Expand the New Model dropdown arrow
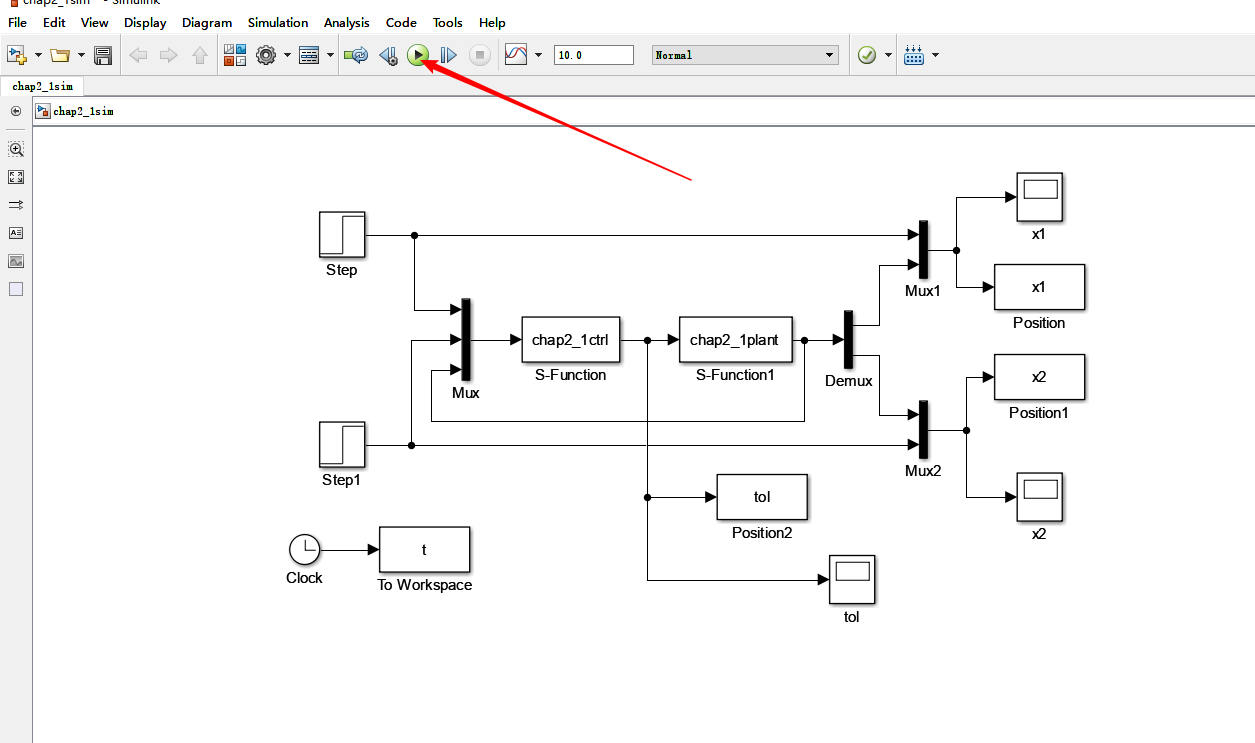Image resolution: width=1255 pixels, height=743 pixels. 38,55
